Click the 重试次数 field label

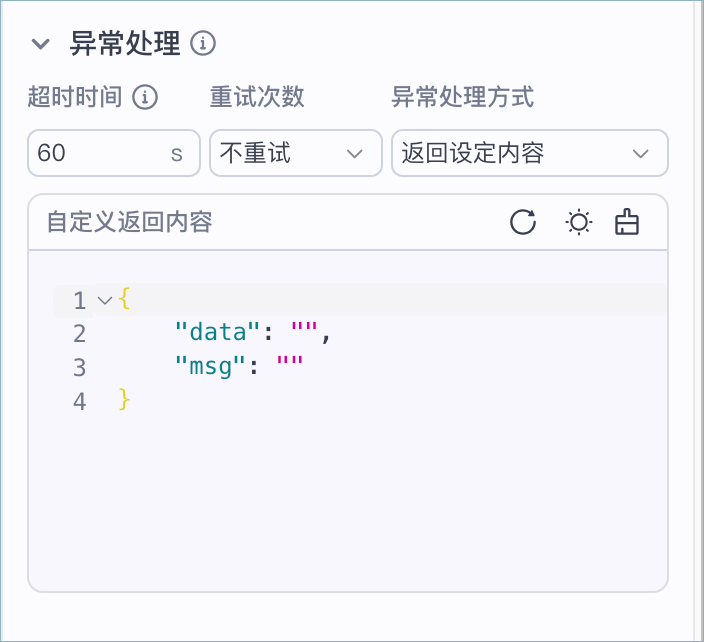point(257,97)
